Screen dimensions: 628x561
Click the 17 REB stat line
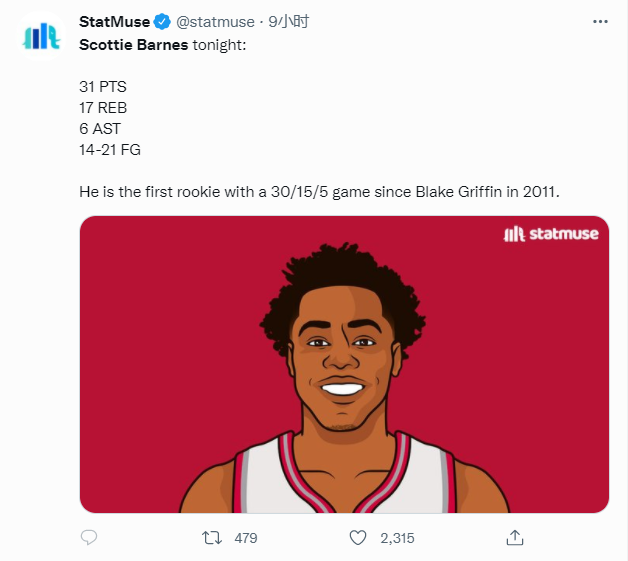click(103, 108)
